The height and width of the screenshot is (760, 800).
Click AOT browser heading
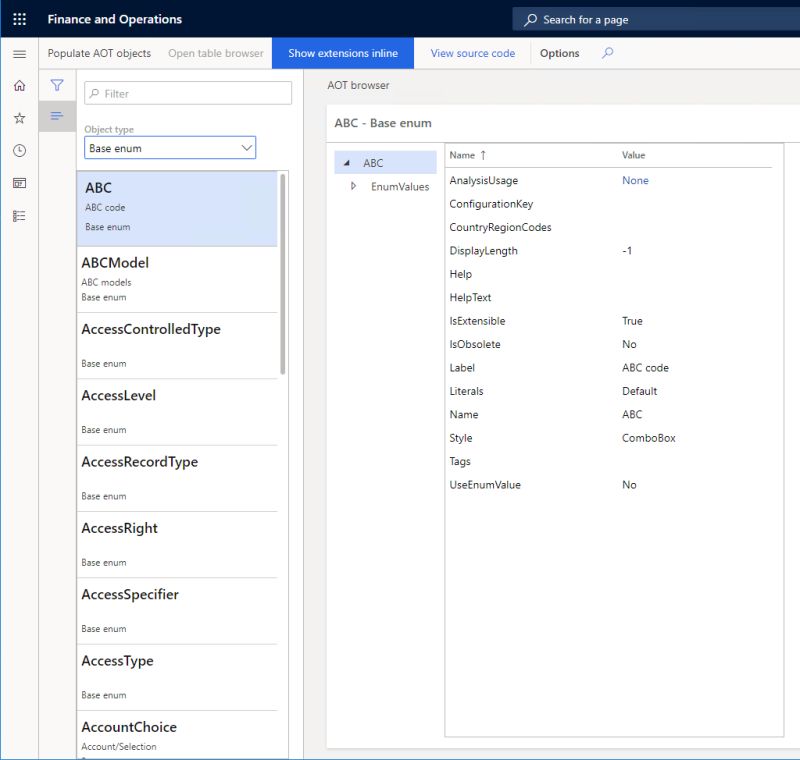358,85
